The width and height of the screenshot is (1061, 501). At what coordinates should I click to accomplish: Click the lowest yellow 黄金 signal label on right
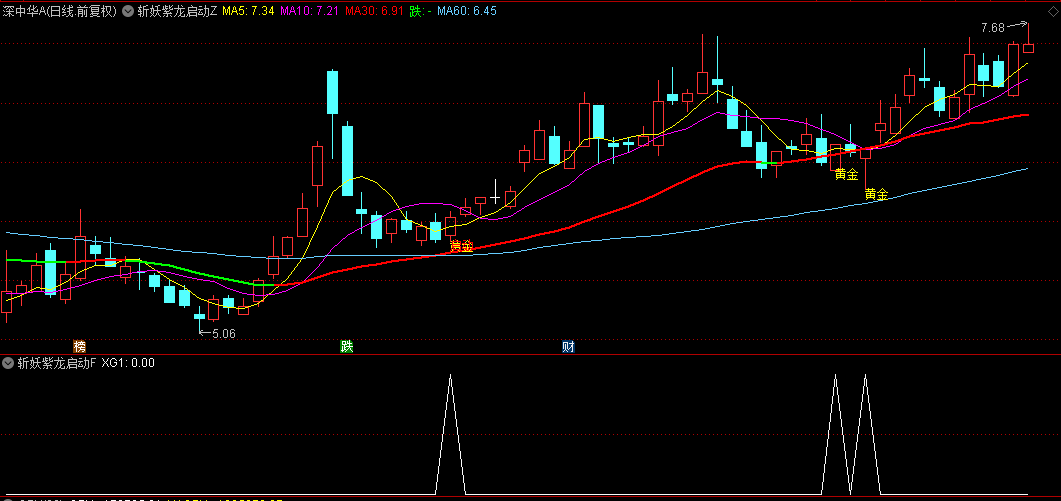click(876, 194)
